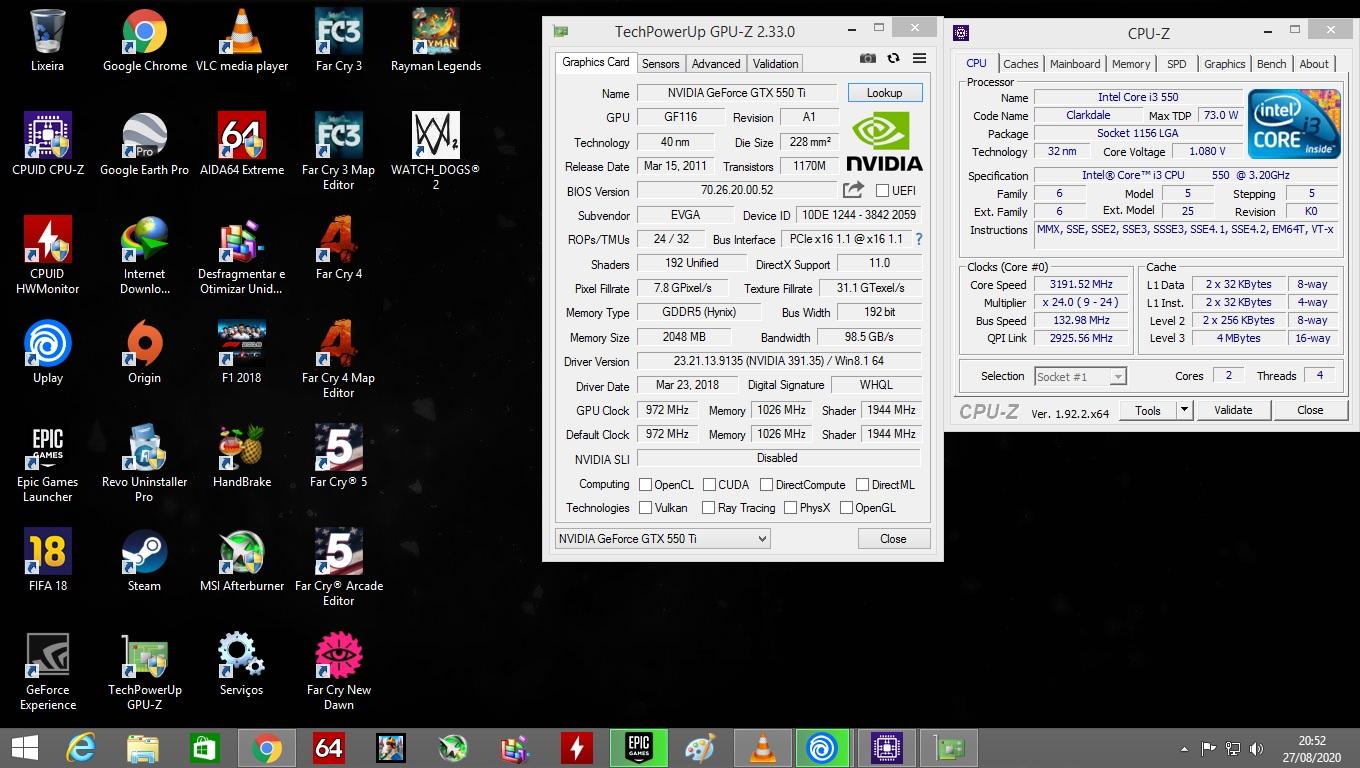This screenshot has height=768, width=1360.
Task: Select the Origin desktop shortcut
Action: 145,352
